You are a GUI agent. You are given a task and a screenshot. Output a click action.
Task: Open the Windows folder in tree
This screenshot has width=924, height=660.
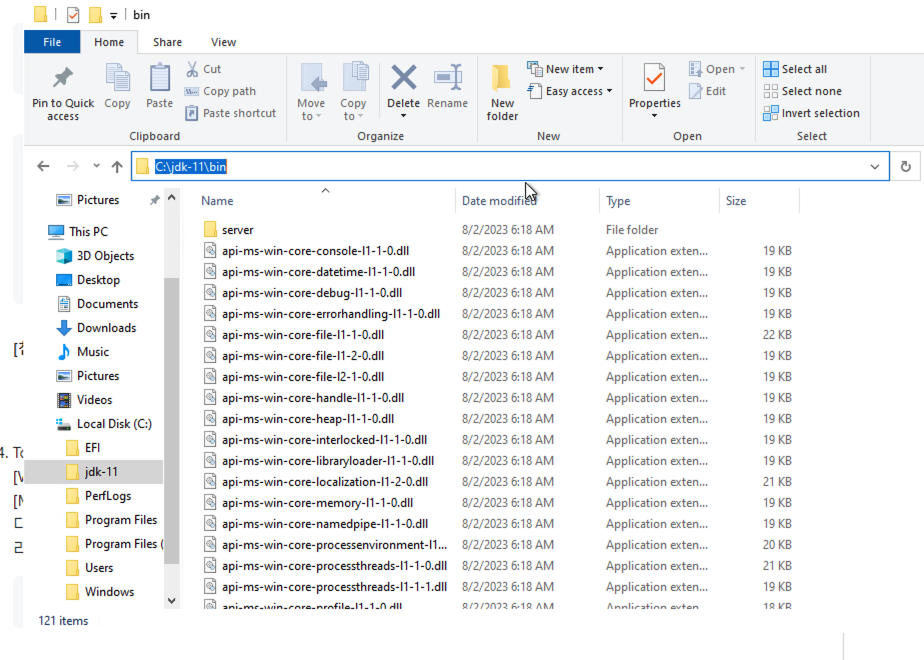tap(100, 592)
